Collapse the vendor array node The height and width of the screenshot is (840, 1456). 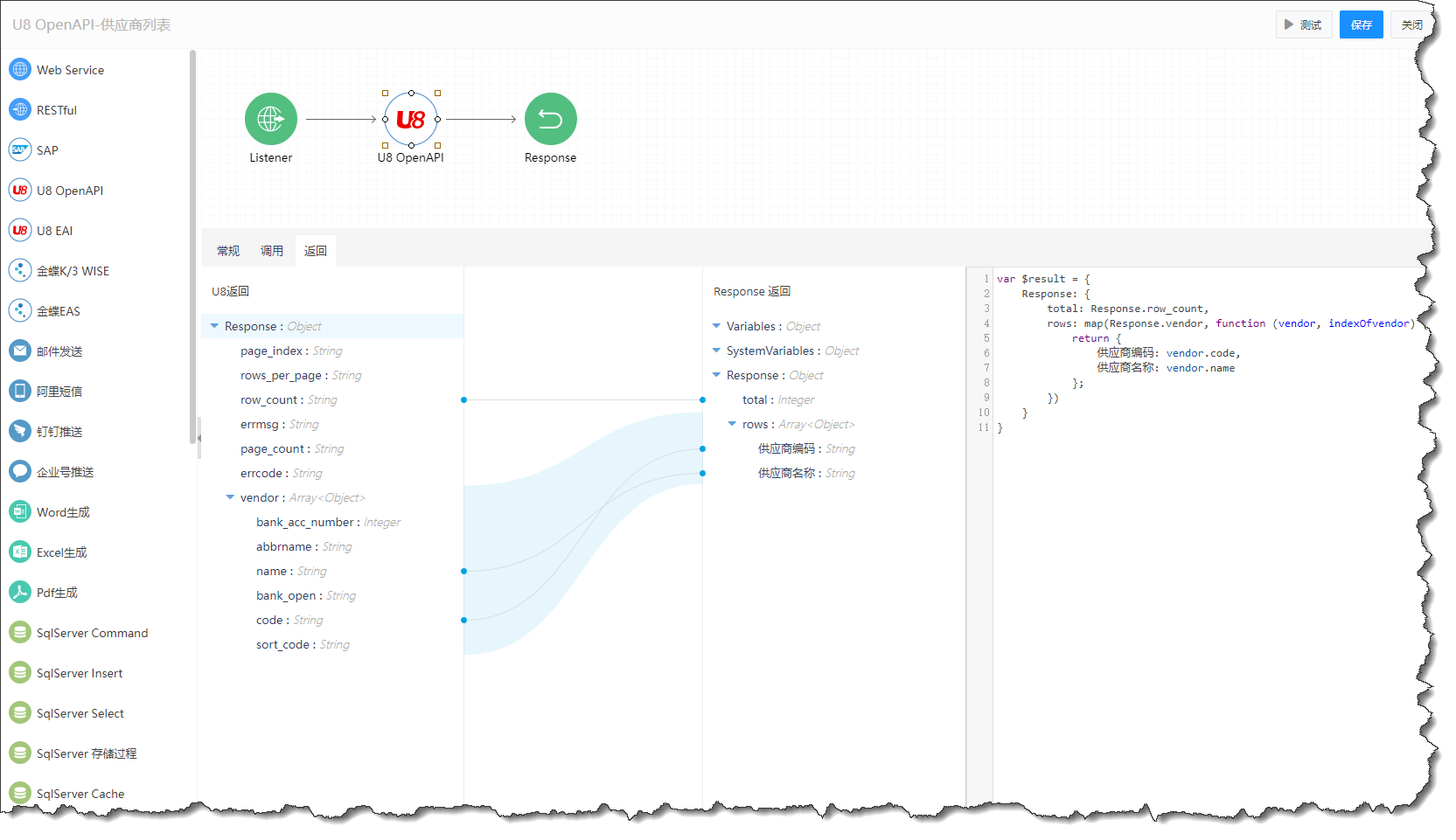230,497
